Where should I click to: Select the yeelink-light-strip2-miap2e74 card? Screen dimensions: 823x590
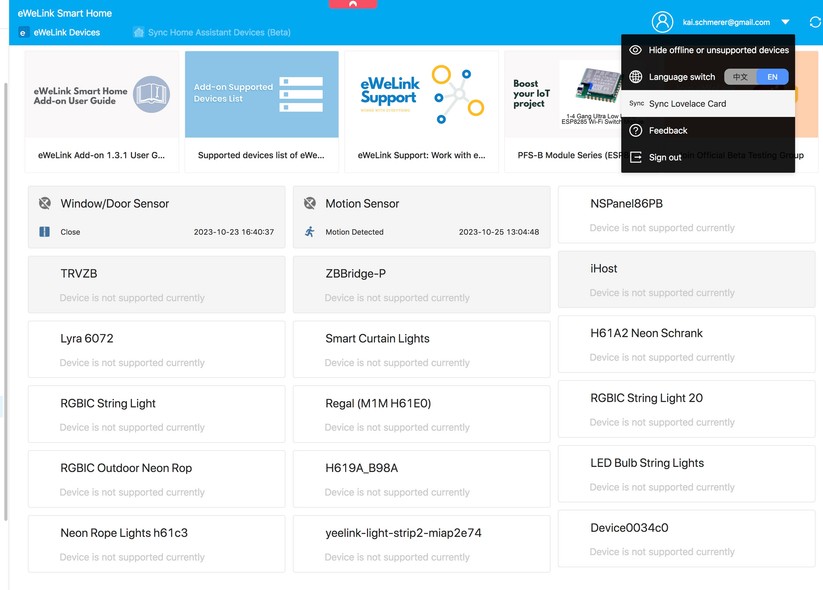point(421,543)
